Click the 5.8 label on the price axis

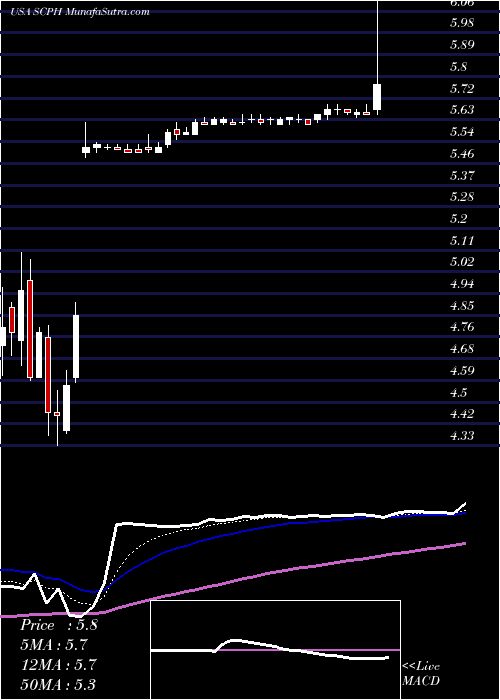[458, 67]
